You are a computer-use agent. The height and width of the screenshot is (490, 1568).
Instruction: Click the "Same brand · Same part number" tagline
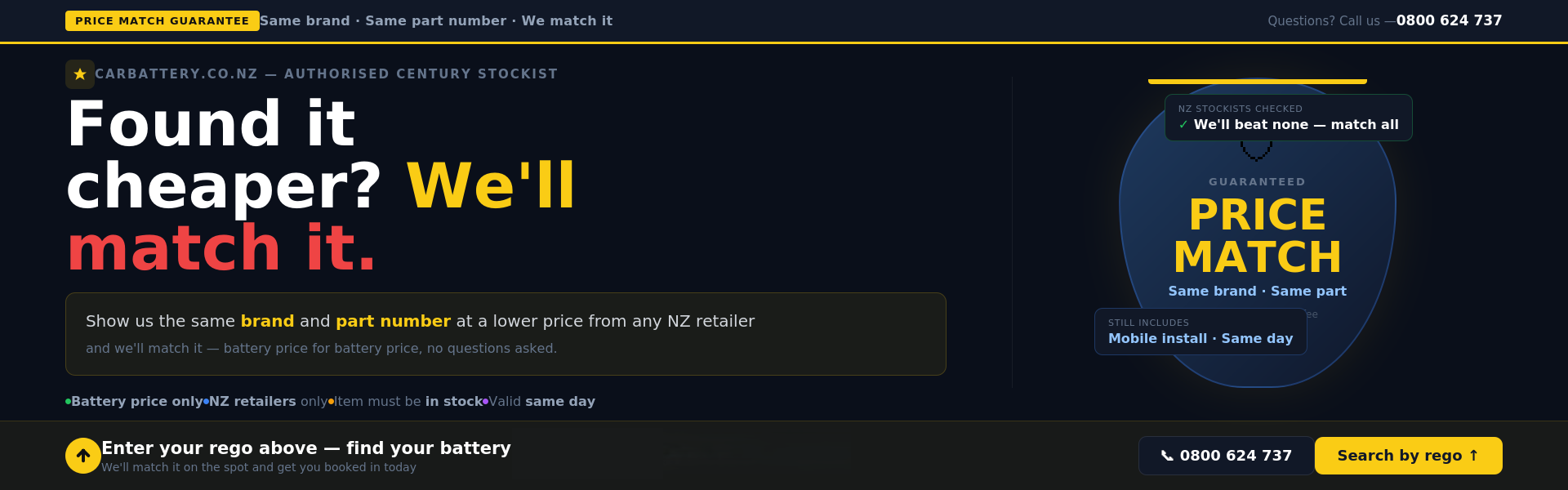tap(435, 20)
